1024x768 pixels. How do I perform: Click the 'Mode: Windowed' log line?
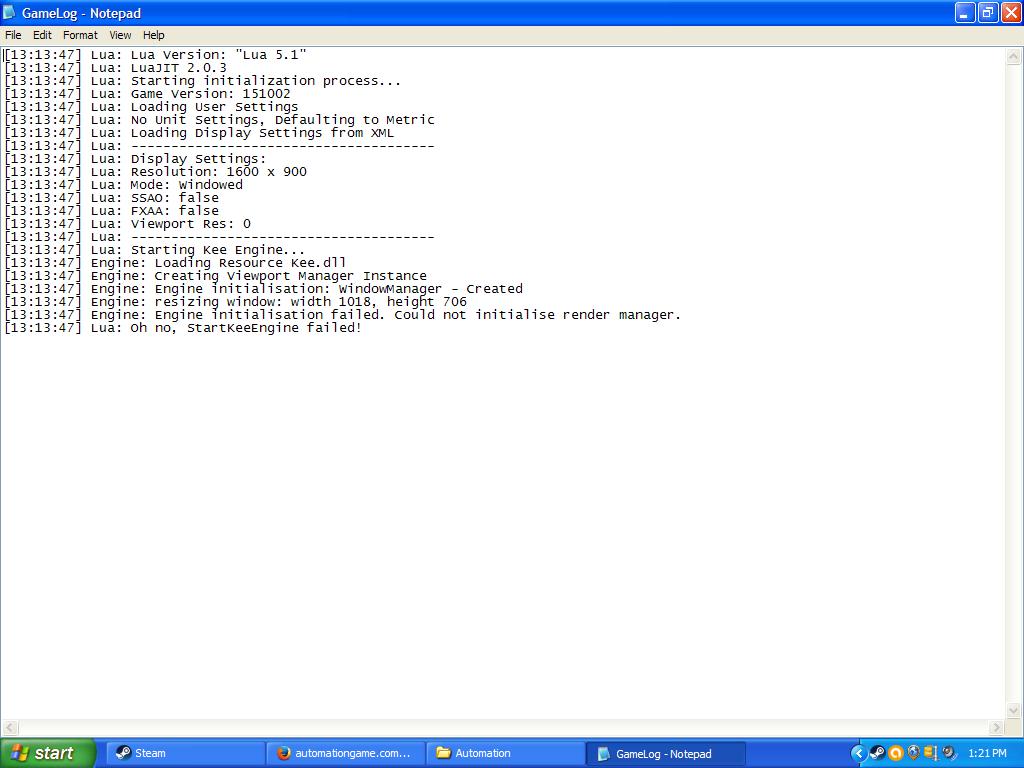click(123, 185)
